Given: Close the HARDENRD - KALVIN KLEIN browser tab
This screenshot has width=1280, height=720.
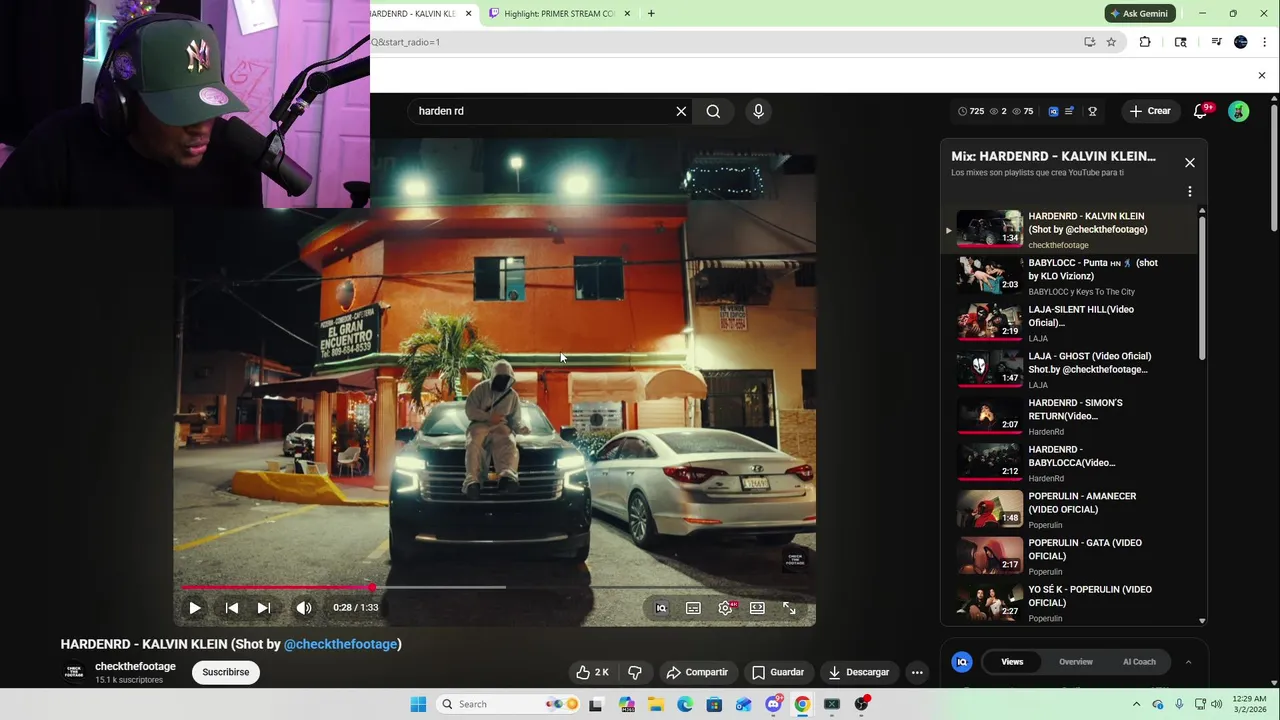Looking at the screenshot, I should [468, 14].
